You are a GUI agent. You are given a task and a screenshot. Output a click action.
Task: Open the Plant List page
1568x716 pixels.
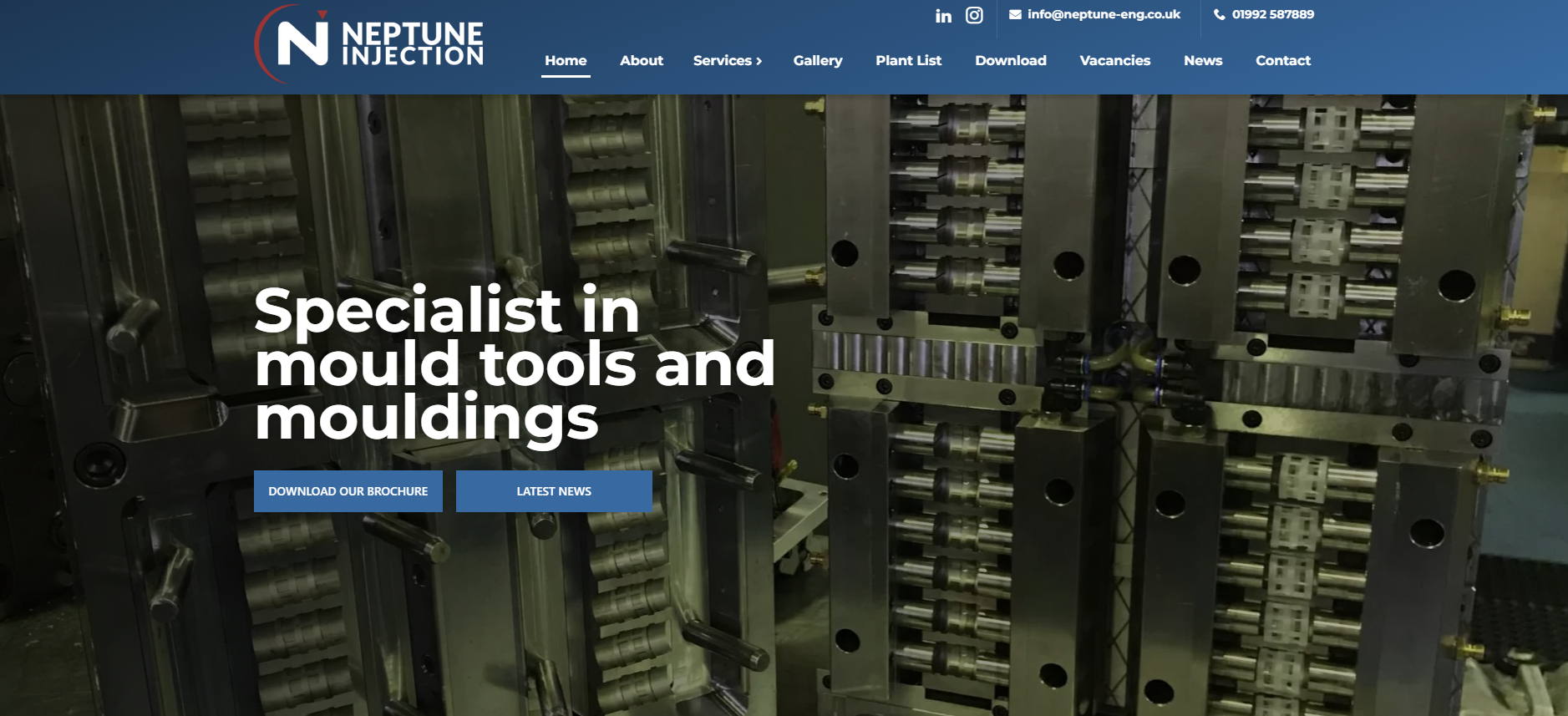908,60
